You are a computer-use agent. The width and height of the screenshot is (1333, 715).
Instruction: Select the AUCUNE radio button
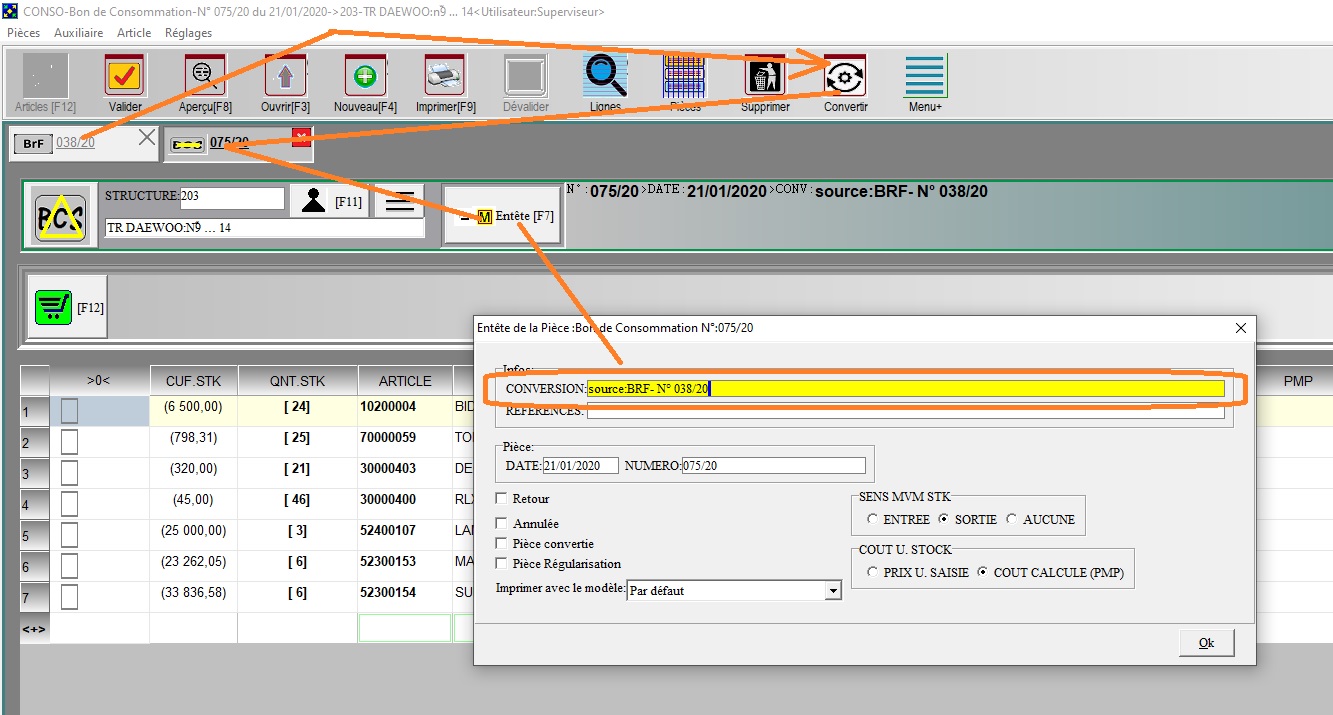pos(1012,519)
